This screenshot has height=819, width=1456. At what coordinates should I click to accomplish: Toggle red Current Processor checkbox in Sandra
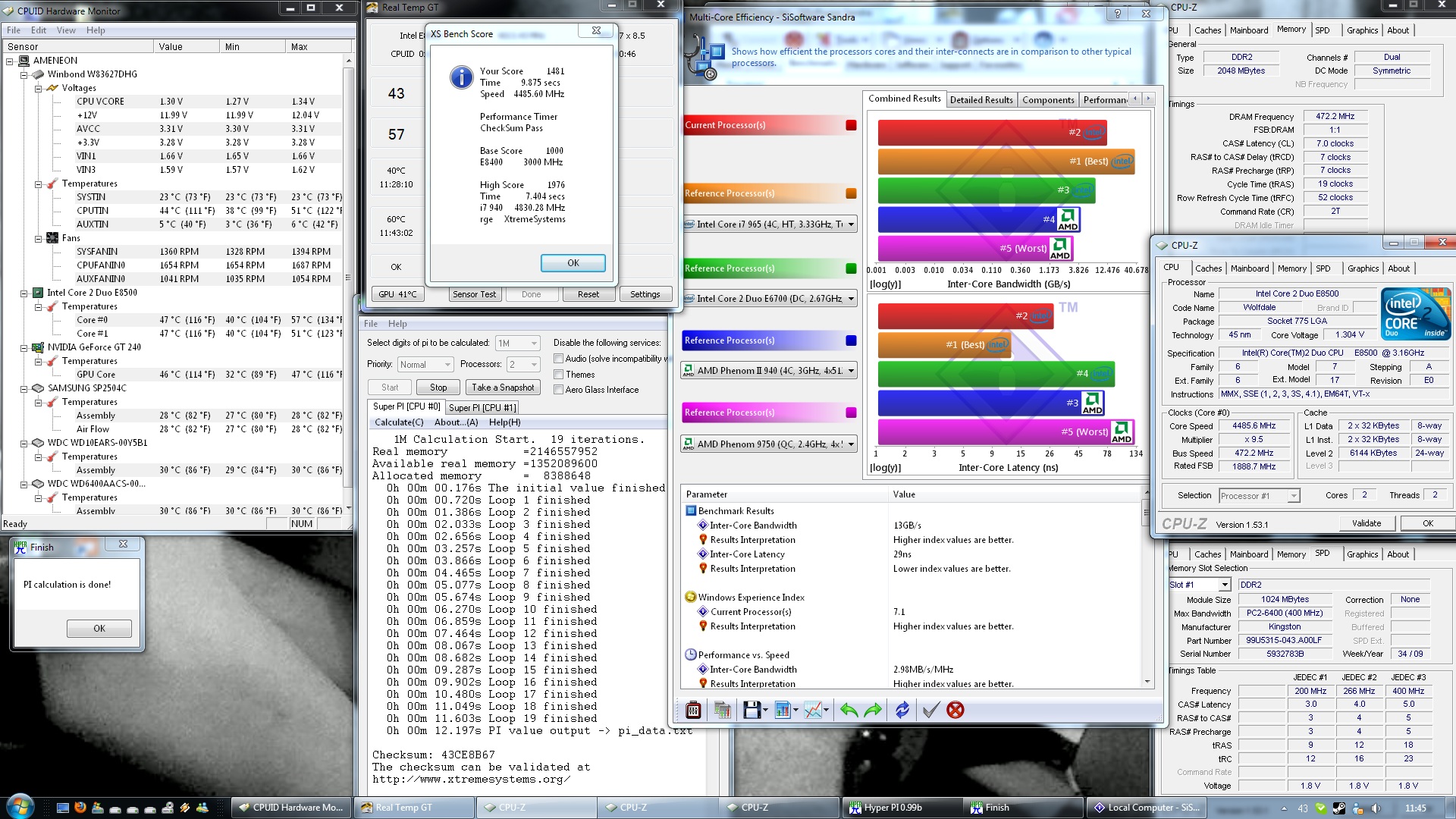pyautogui.click(x=851, y=125)
